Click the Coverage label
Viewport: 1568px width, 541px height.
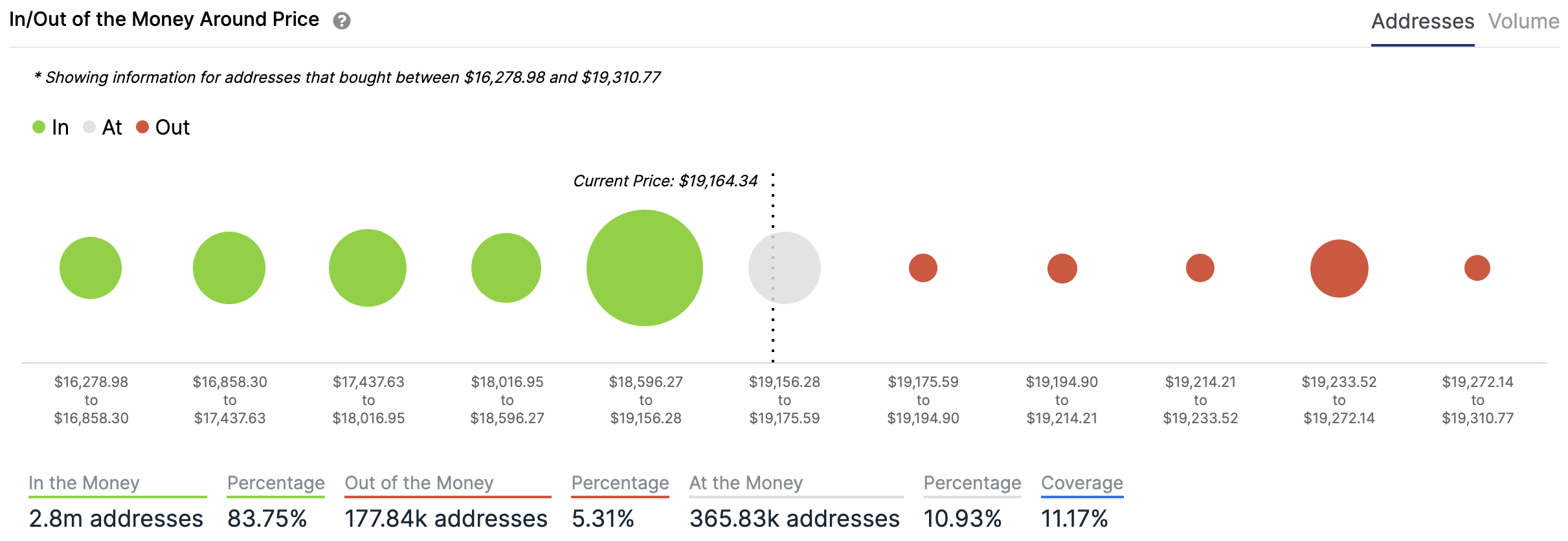click(x=1082, y=483)
